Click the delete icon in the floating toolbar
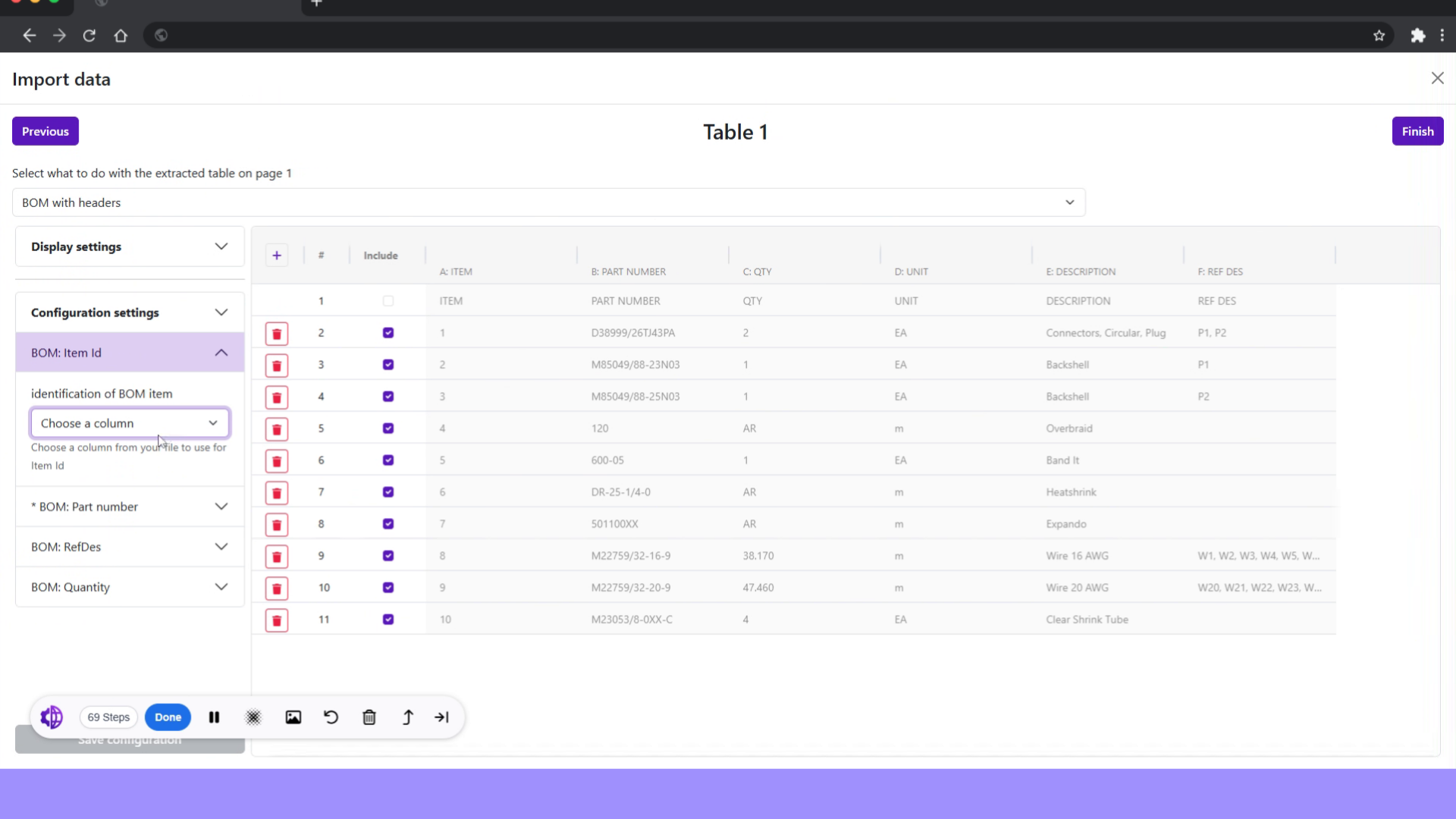This screenshot has width=1456, height=819. click(x=369, y=717)
